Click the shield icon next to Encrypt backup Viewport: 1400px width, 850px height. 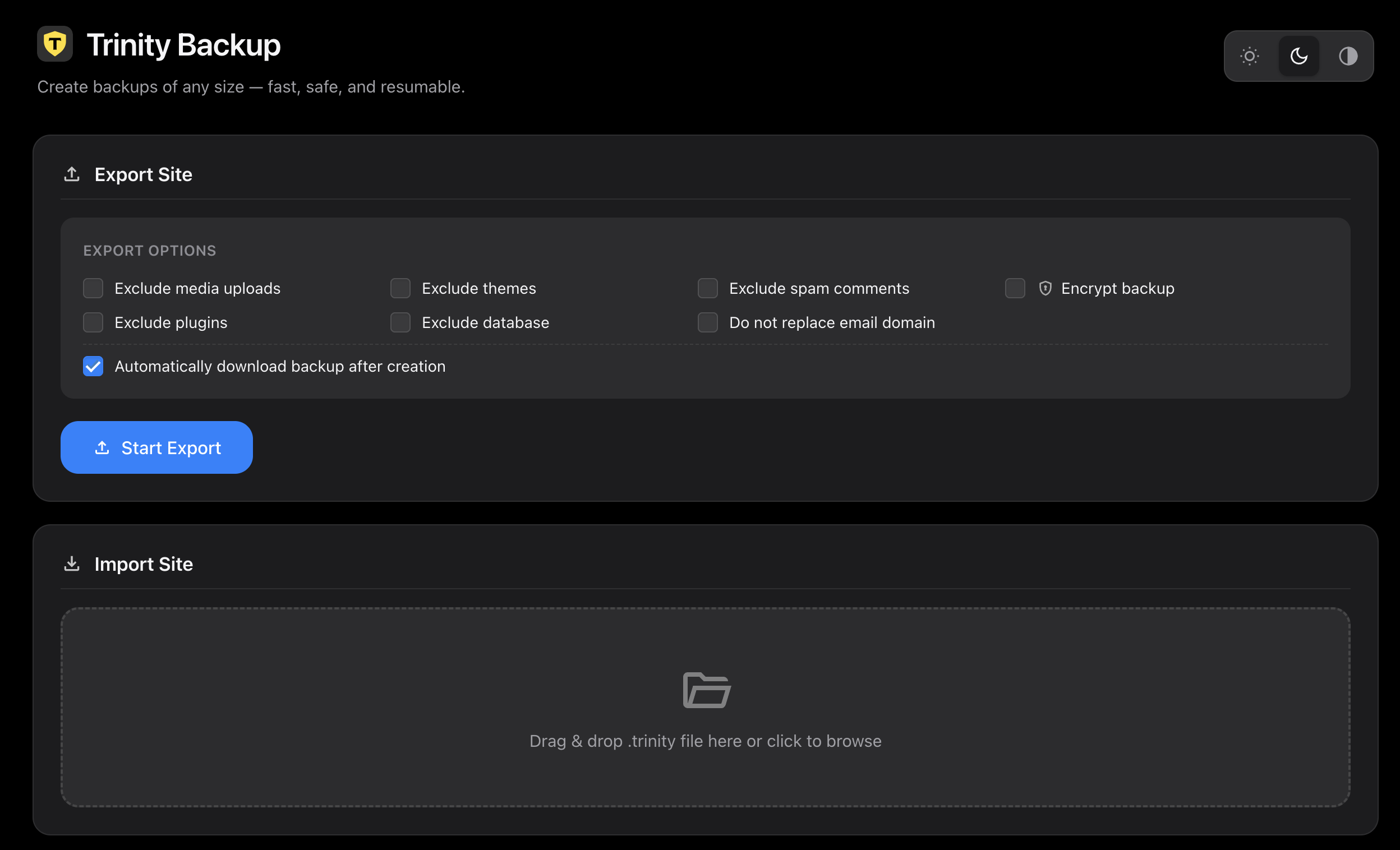pyautogui.click(x=1046, y=288)
